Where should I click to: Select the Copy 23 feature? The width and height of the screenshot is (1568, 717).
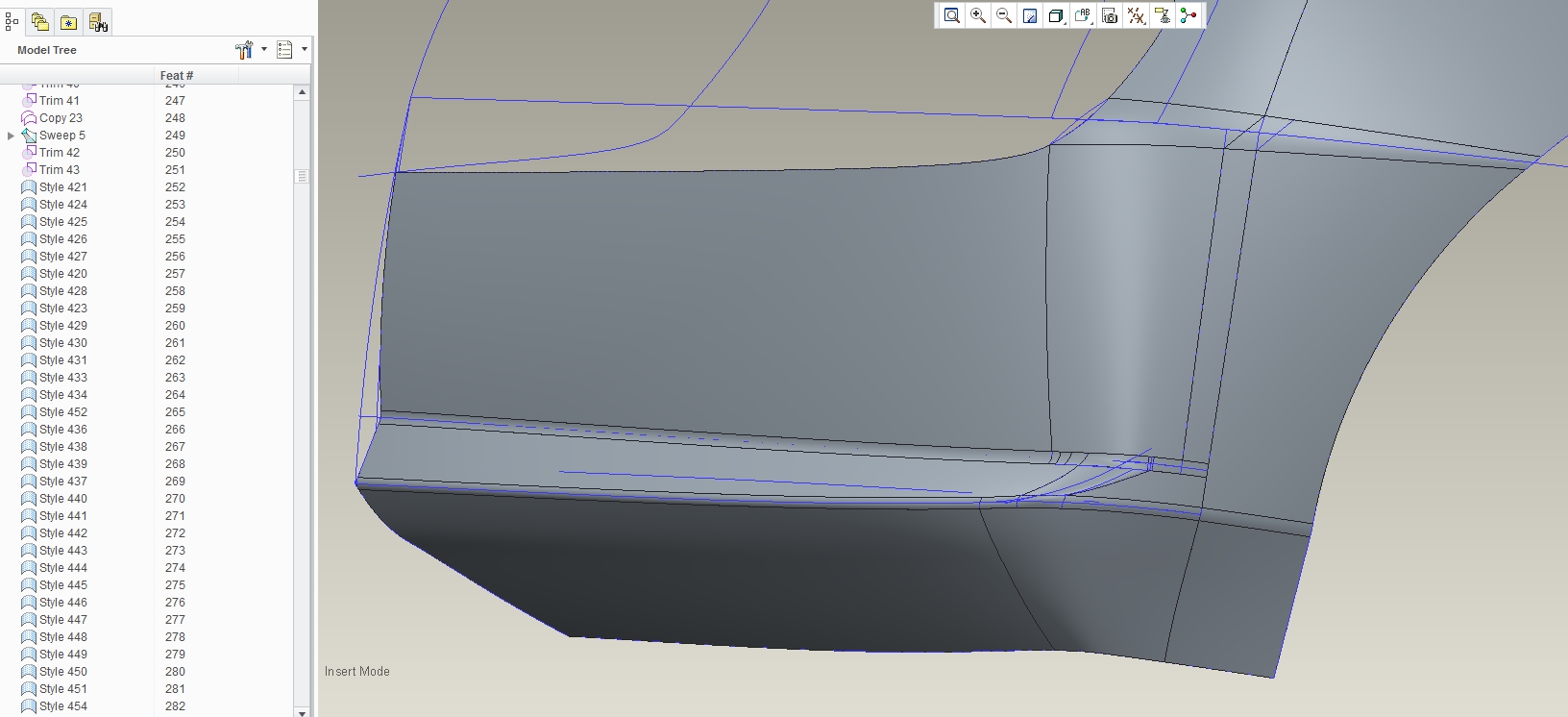(61, 118)
